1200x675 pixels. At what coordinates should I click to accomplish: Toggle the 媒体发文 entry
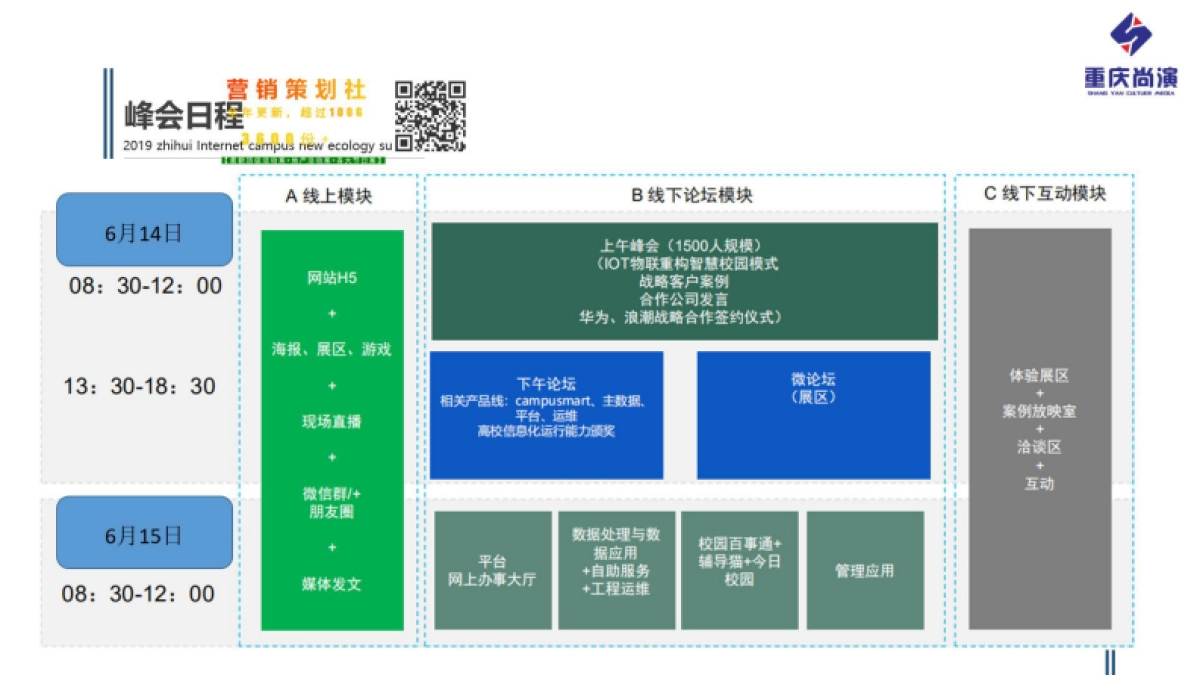tap(332, 582)
